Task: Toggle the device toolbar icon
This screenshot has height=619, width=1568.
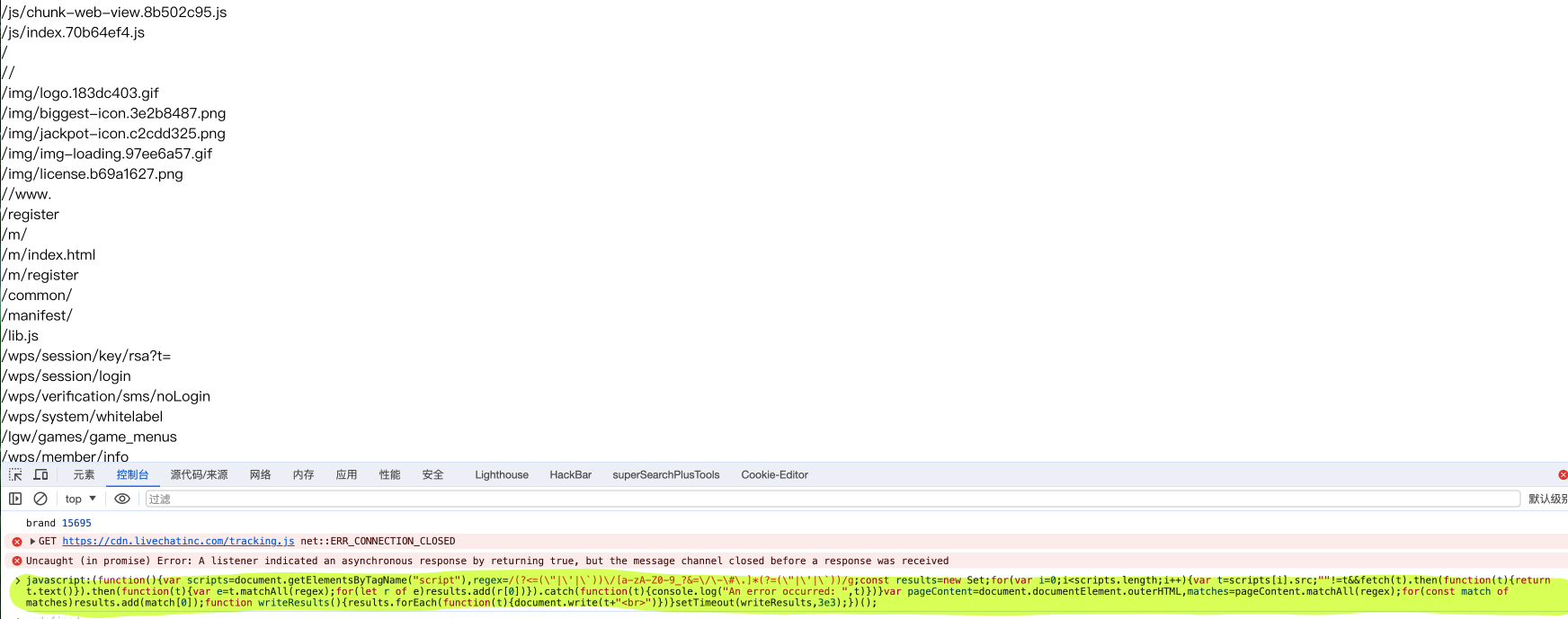Action: [40, 474]
